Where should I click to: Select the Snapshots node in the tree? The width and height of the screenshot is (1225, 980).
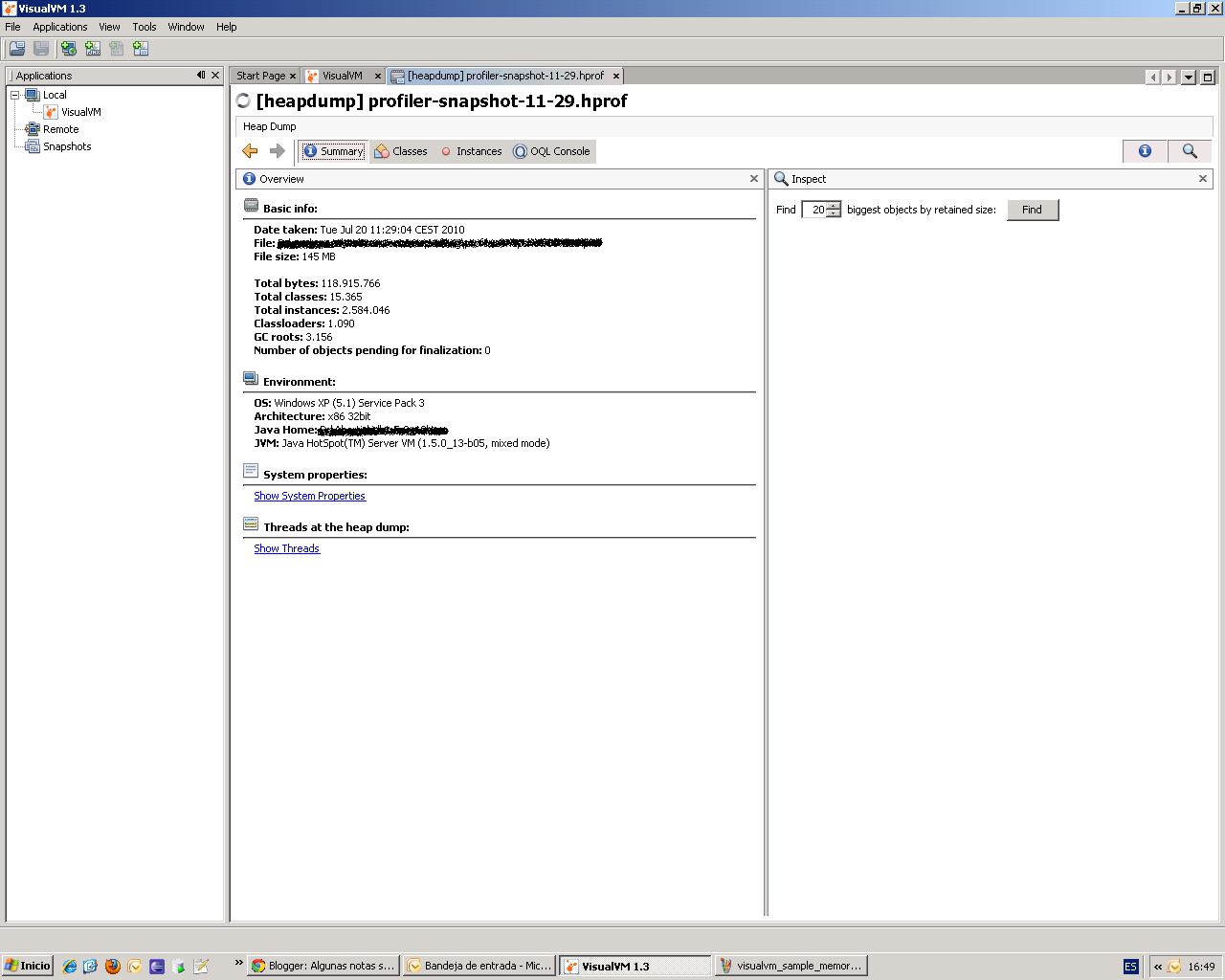click(x=67, y=146)
